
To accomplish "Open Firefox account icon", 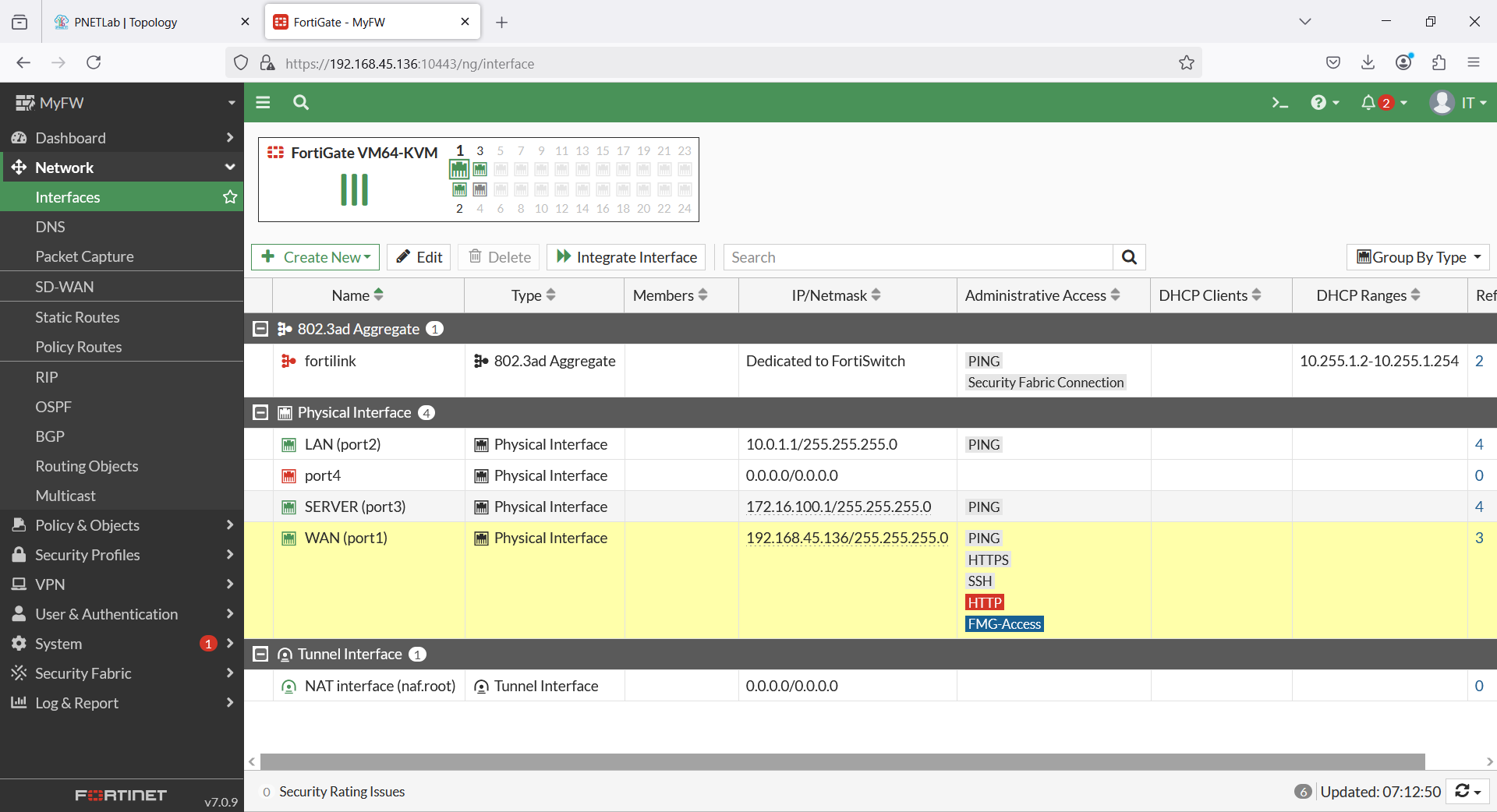I will click(x=1403, y=62).
